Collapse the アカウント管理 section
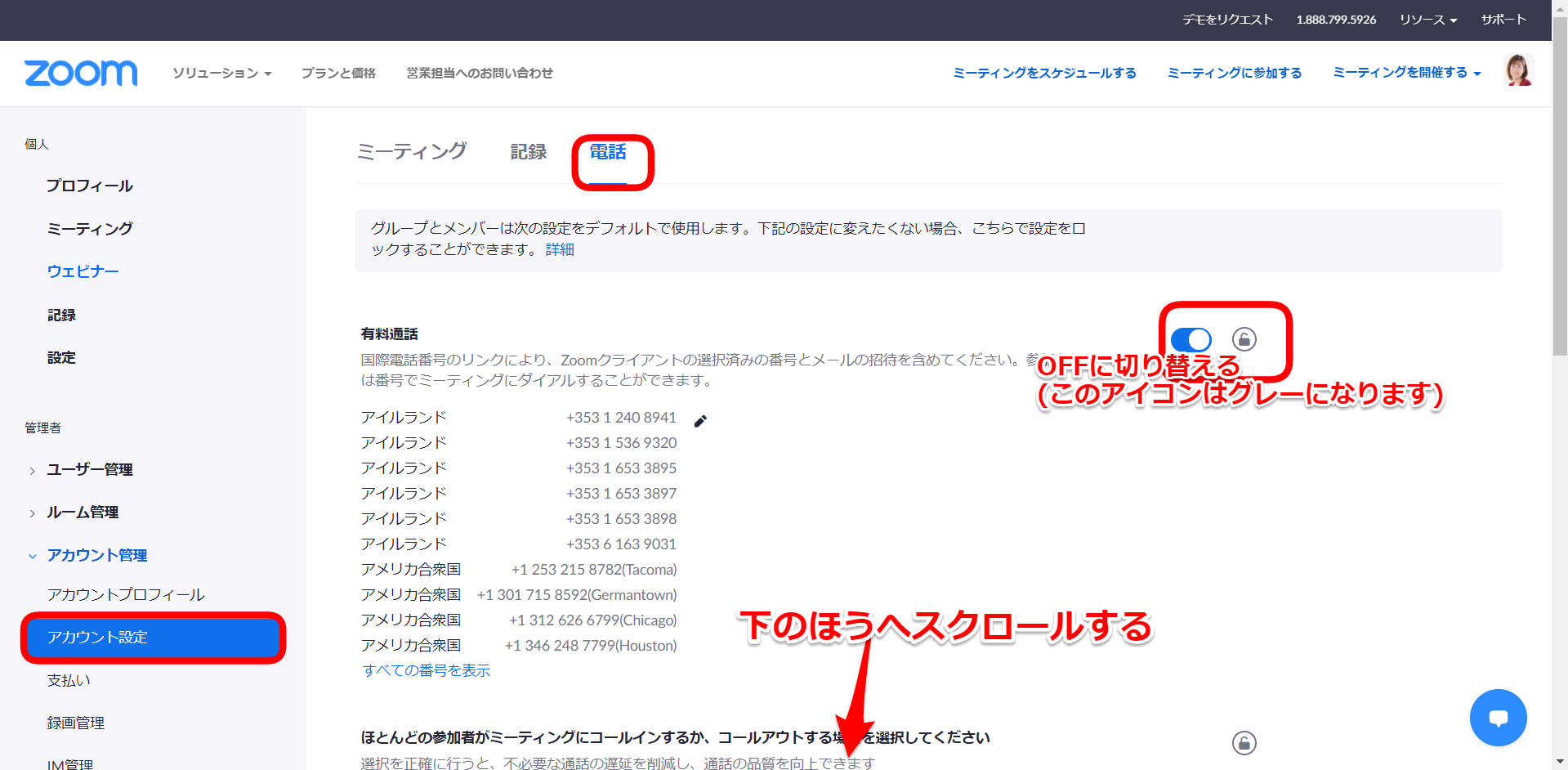This screenshot has height=770, width=1568. click(96, 555)
